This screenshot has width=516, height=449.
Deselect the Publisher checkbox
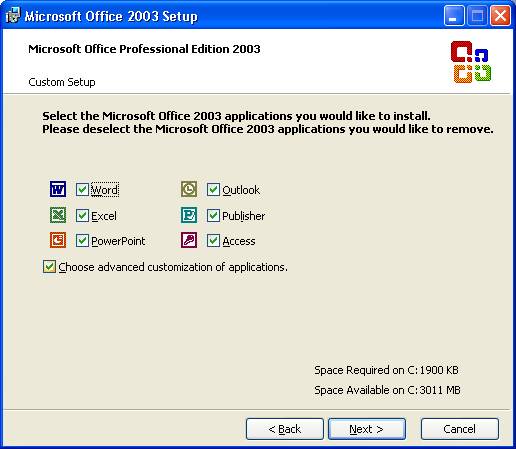213,215
